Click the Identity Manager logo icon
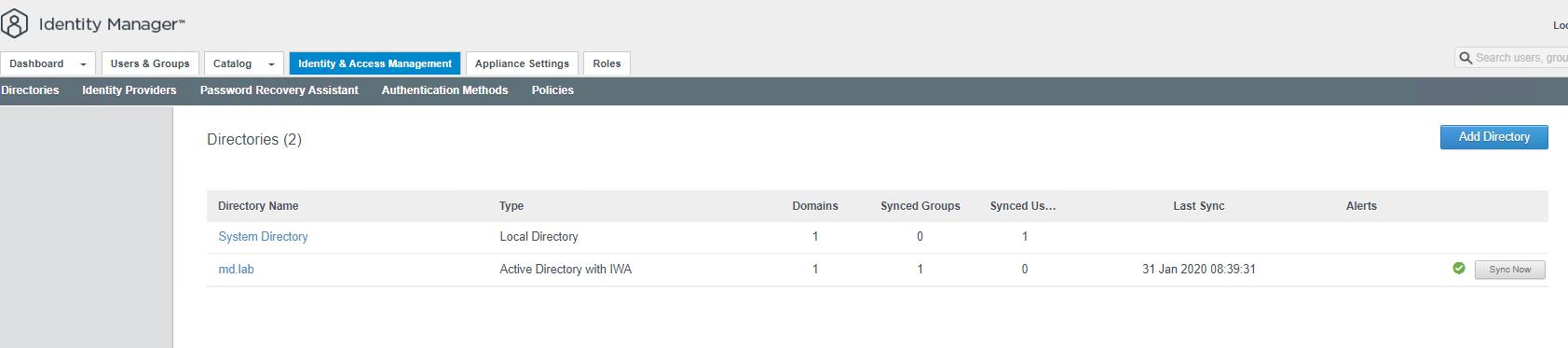 coord(14,24)
